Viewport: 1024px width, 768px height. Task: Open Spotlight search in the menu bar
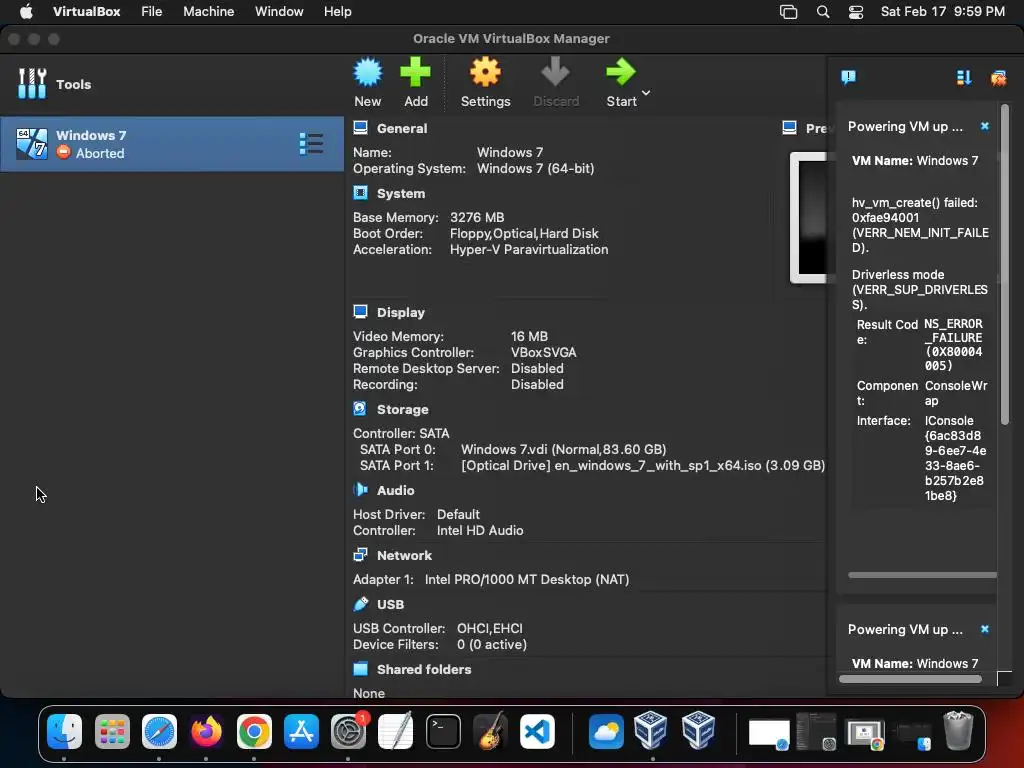[823, 12]
